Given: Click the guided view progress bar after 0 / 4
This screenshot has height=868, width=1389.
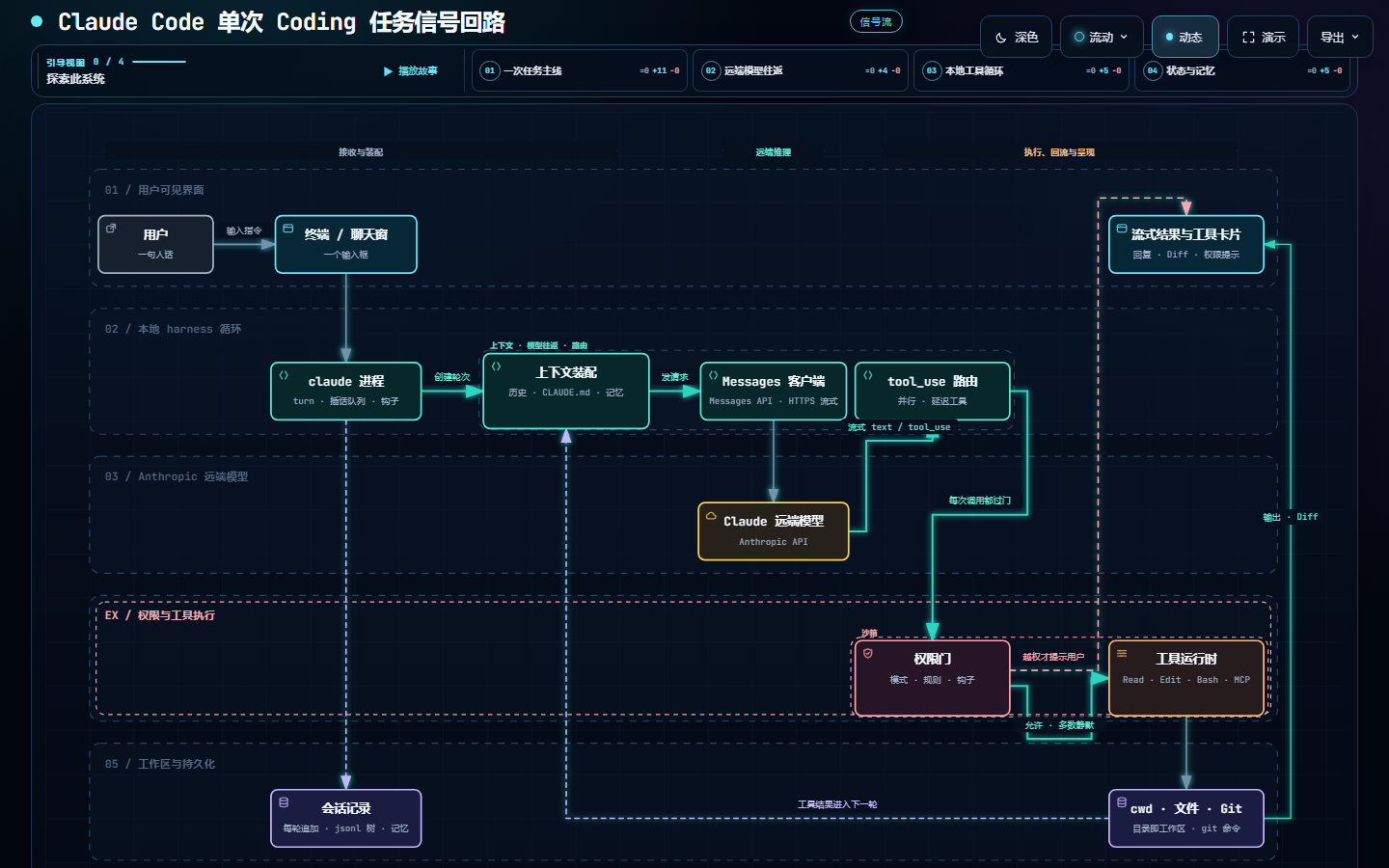Looking at the screenshot, I should click(x=159, y=62).
